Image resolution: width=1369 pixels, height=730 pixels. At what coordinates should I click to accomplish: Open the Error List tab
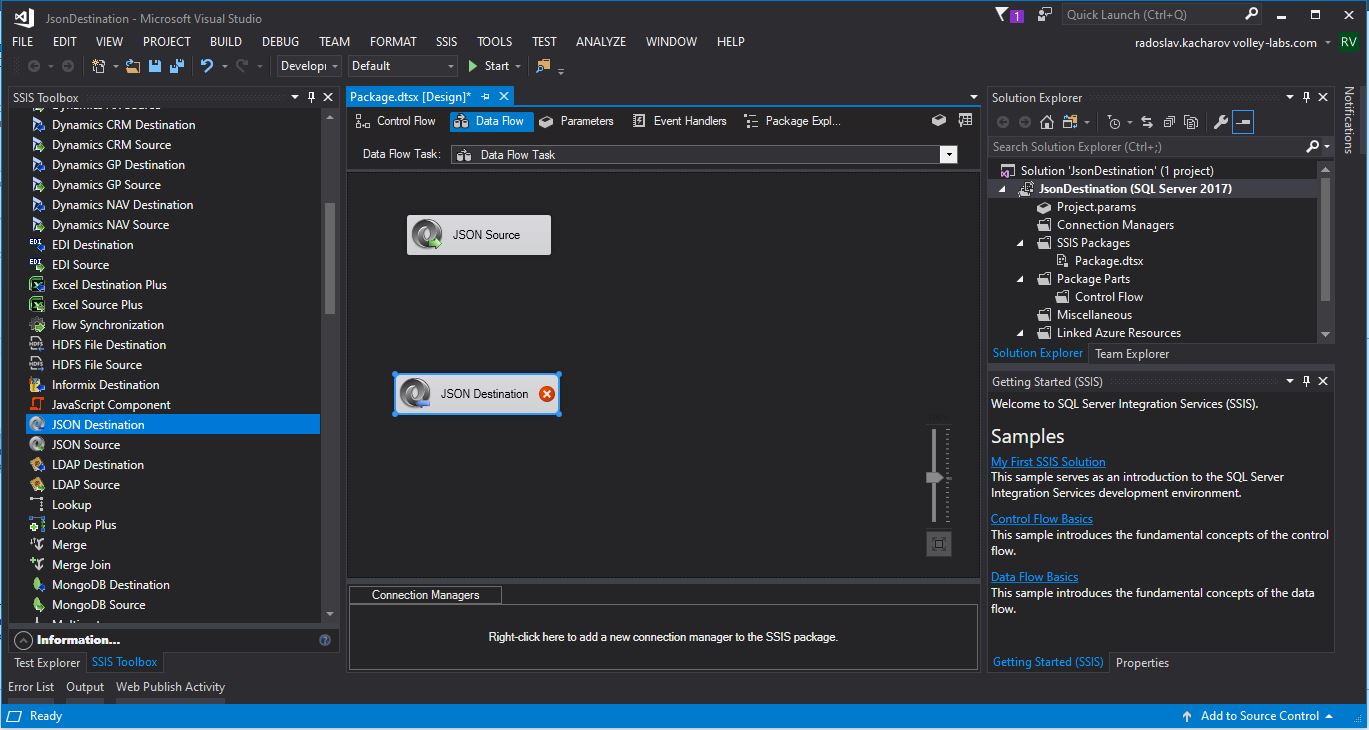coord(31,687)
